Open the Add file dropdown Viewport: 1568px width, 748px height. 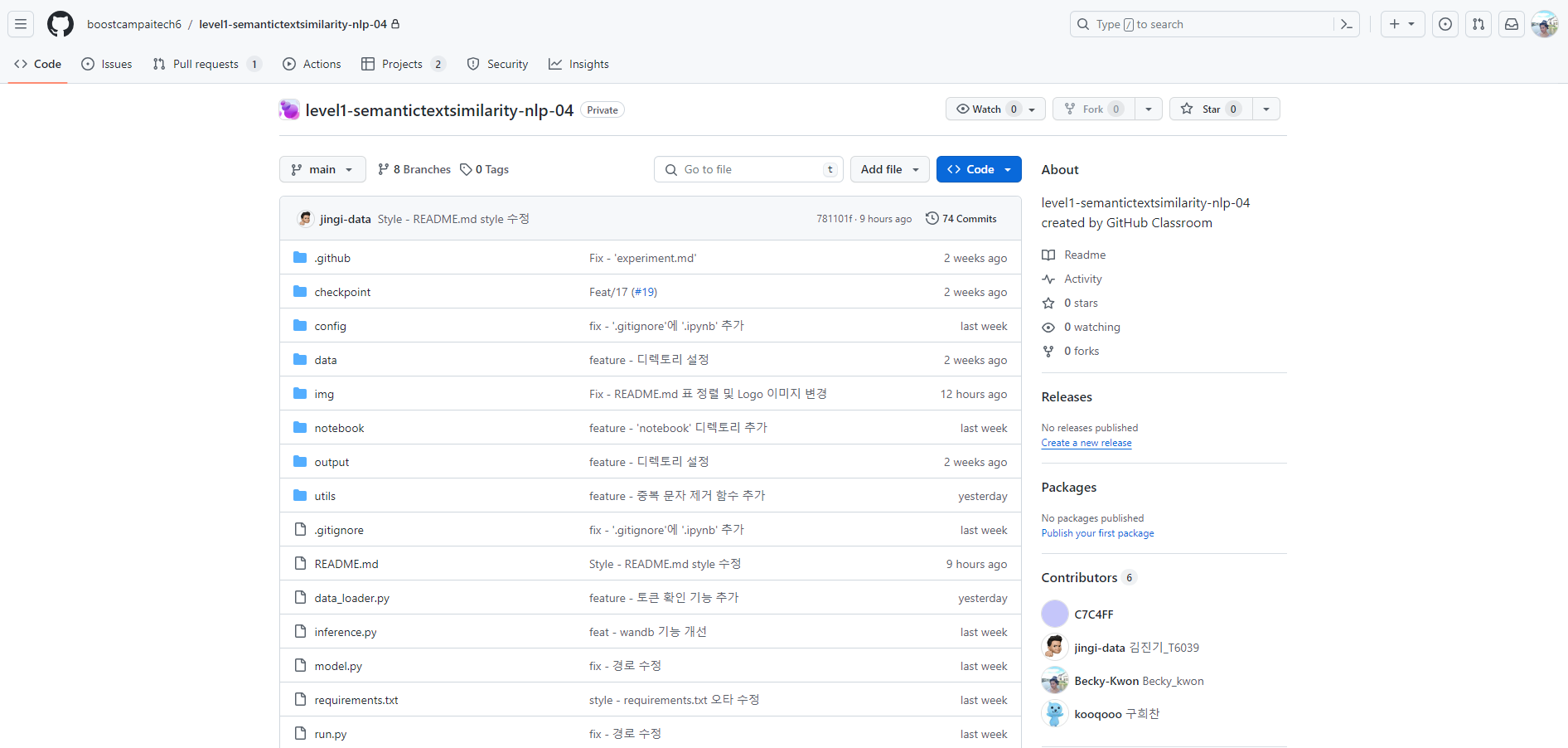pos(890,169)
